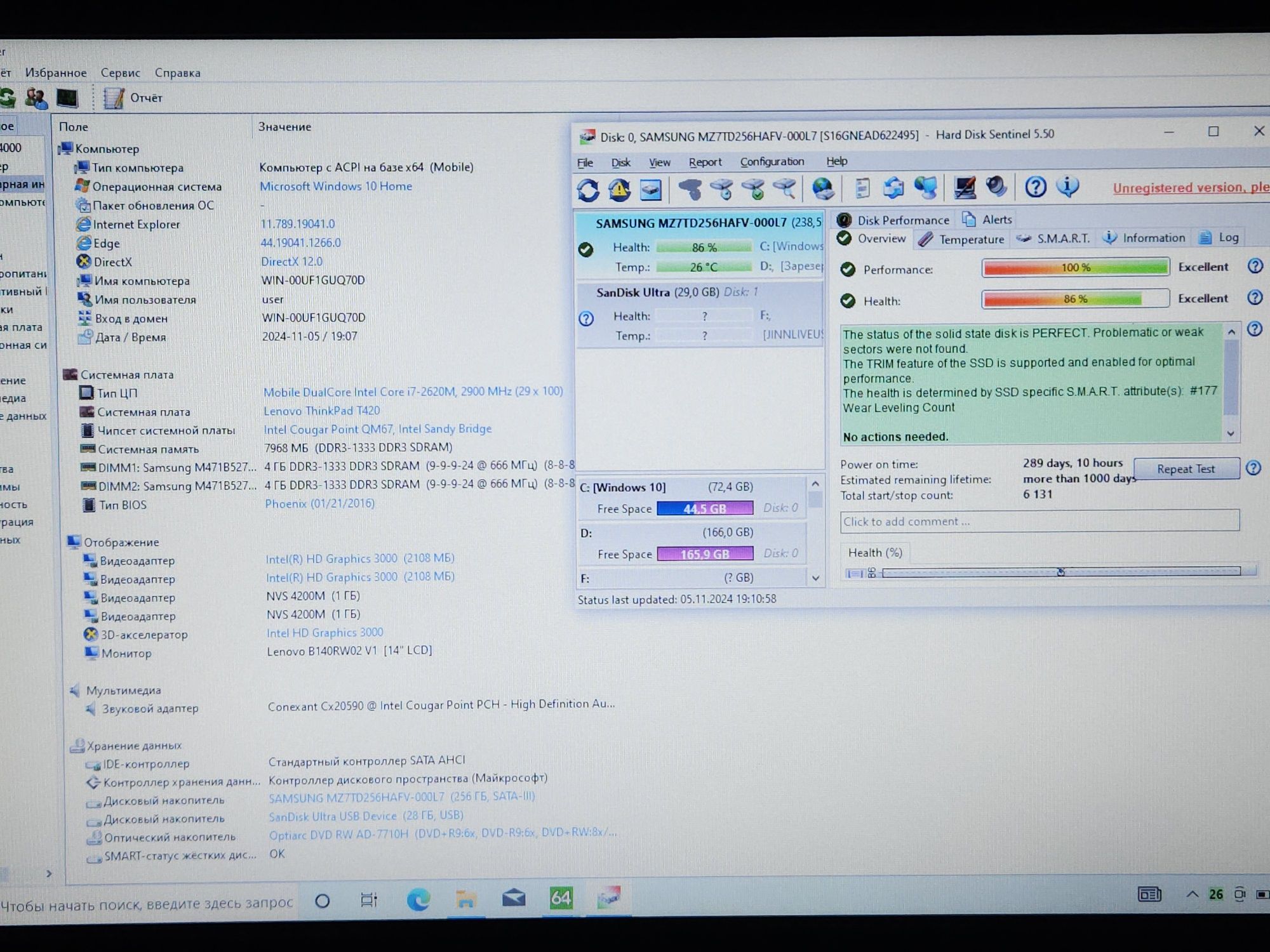
Task: Open the Lenovo ThinkPad T420 link
Action: click(321, 411)
